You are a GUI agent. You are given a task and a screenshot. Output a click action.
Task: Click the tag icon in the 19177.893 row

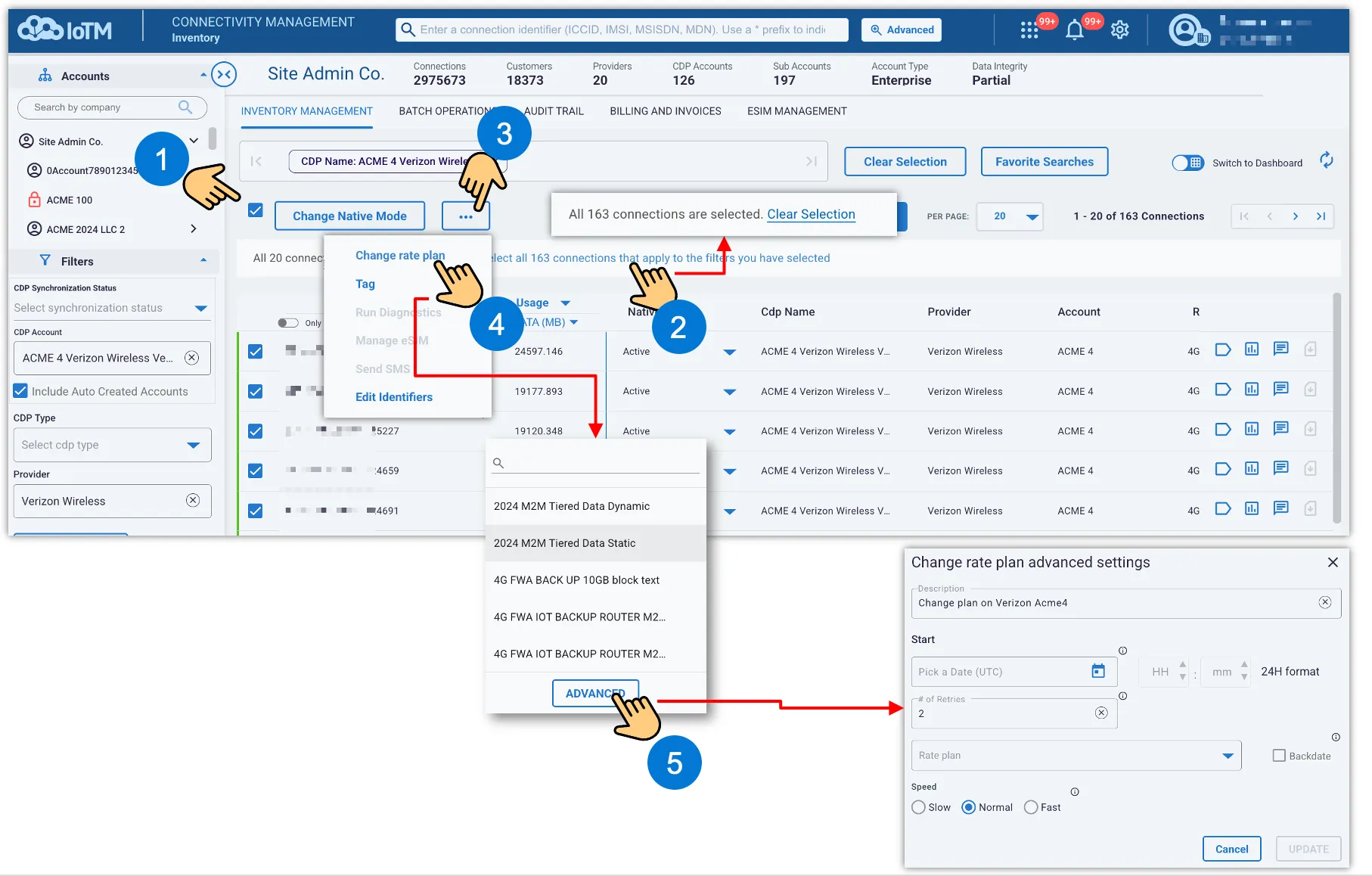click(x=1223, y=390)
